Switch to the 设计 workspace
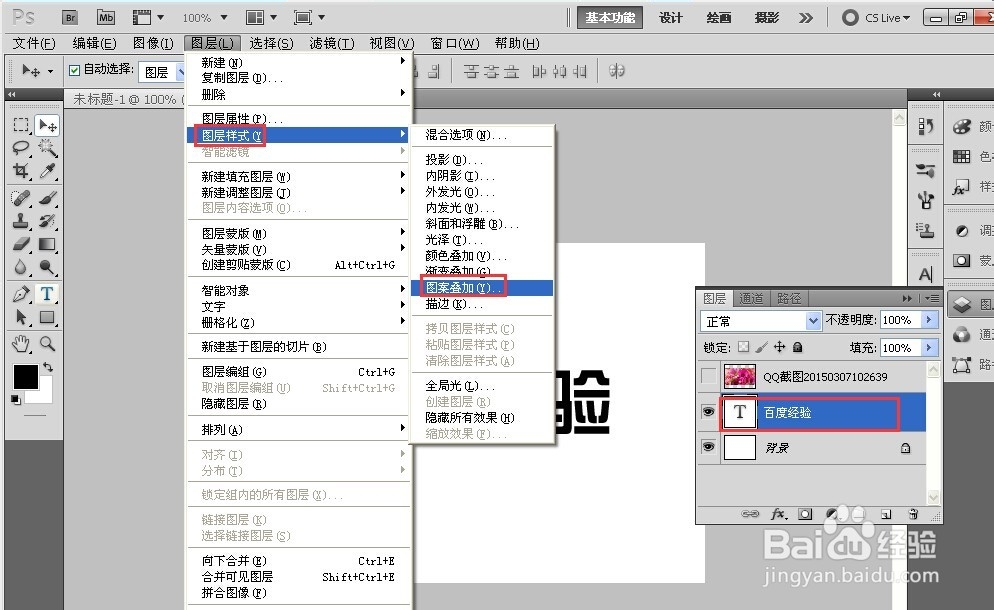This screenshot has height=610, width=994. [x=670, y=17]
